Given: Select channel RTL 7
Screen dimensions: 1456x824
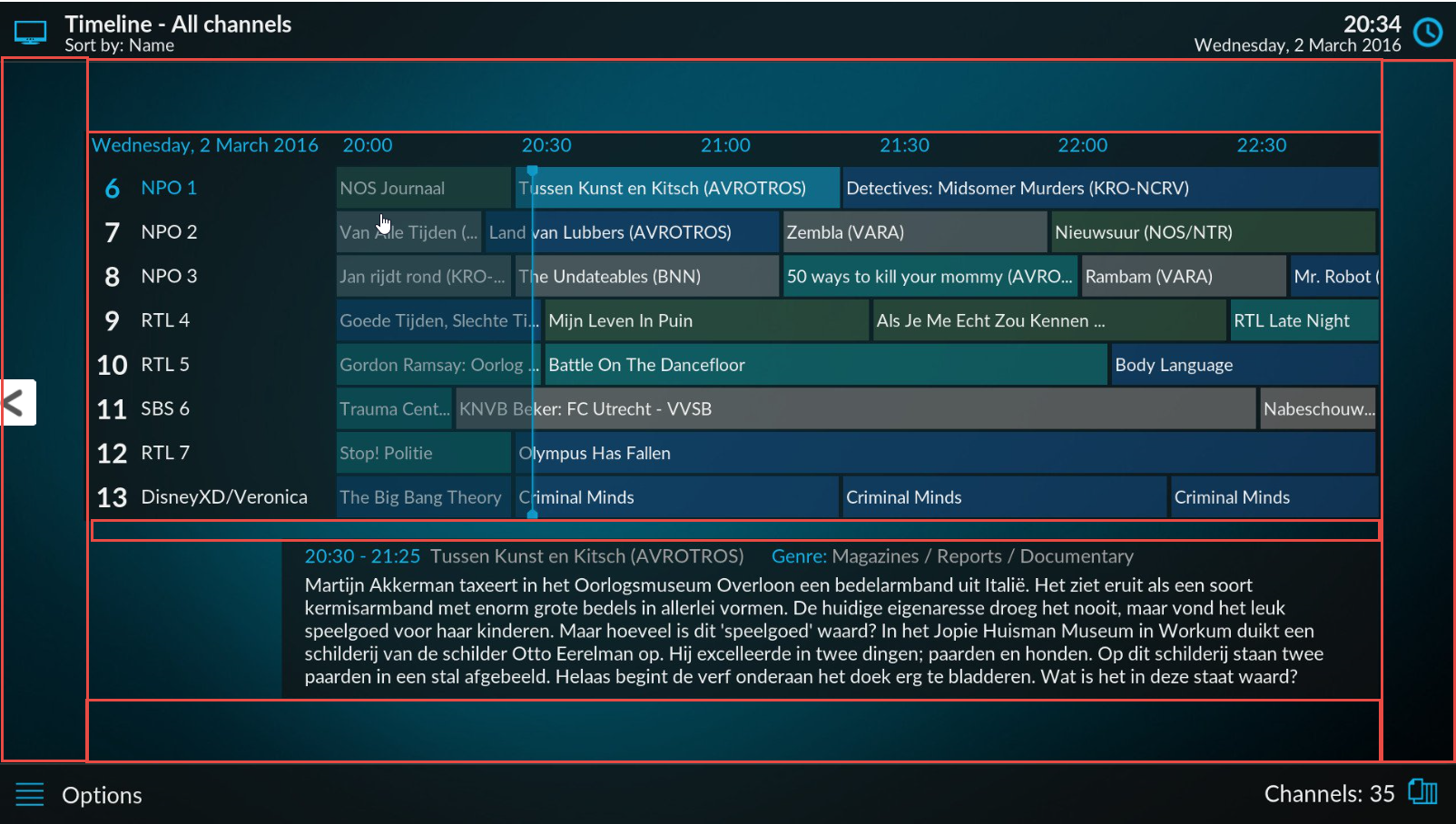Looking at the screenshot, I should coord(165,453).
